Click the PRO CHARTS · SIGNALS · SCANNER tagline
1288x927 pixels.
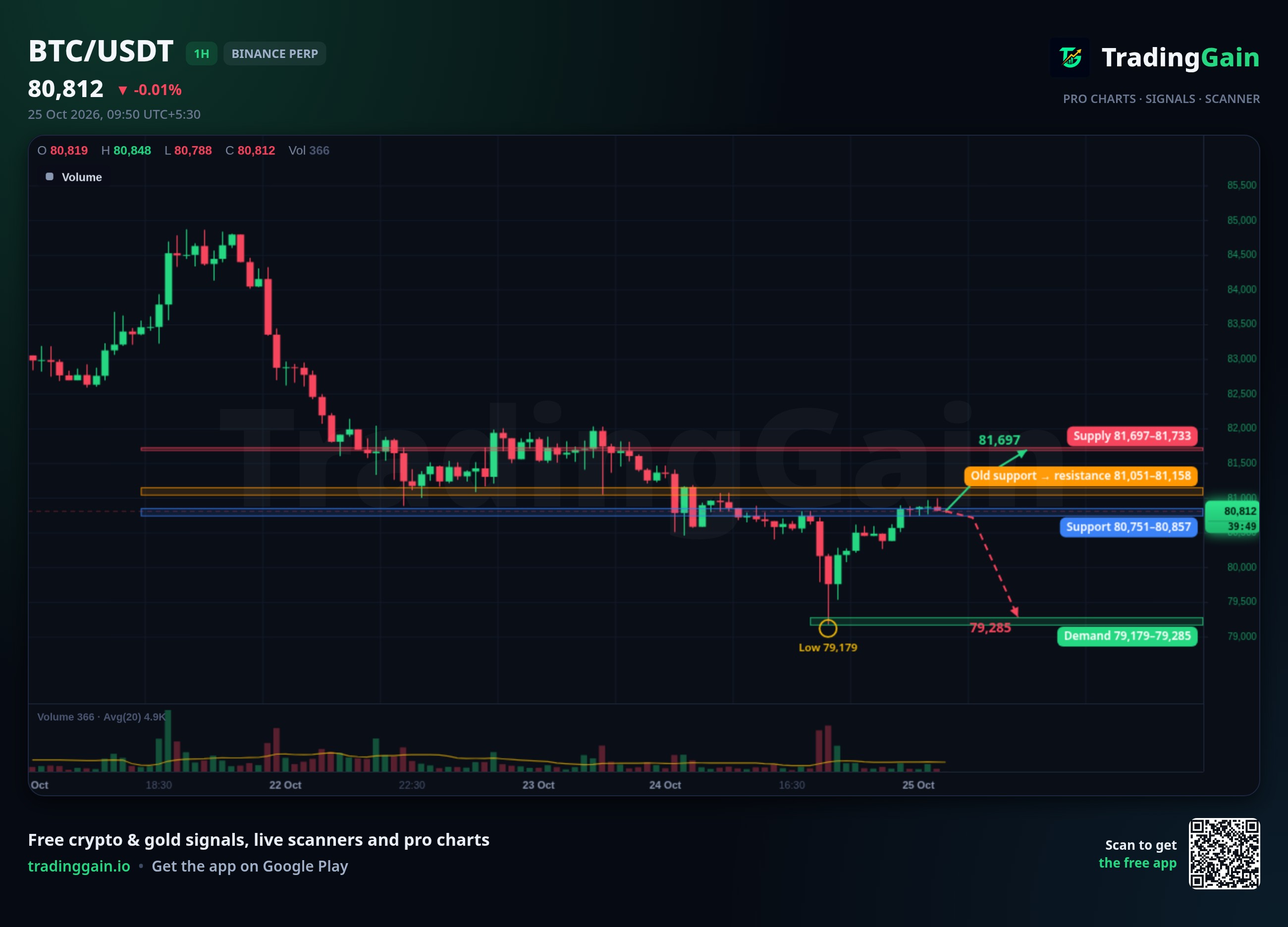click(1161, 99)
